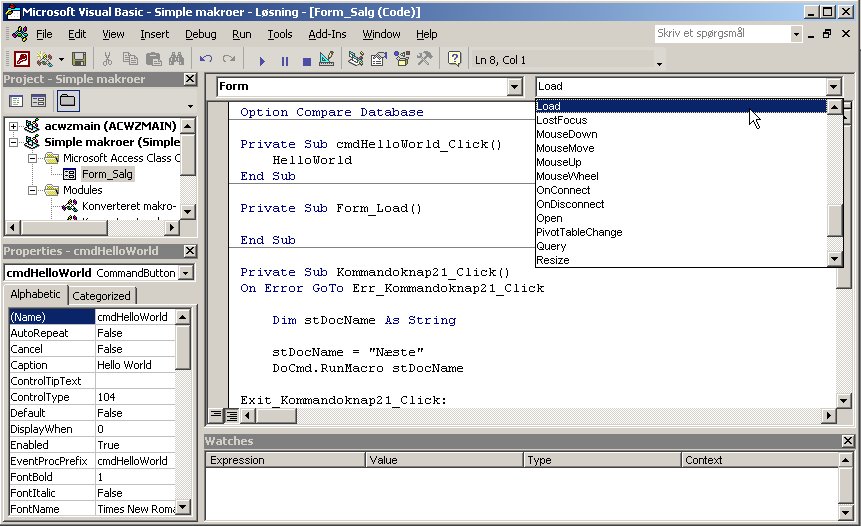Switch to Full Module View button

(x=231, y=415)
